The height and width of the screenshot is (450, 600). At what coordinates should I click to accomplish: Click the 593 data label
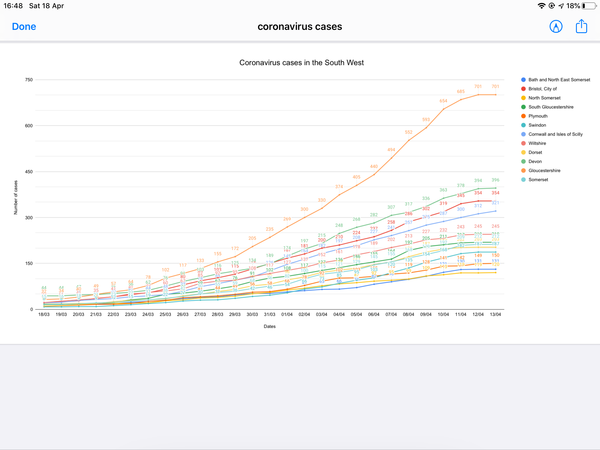pos(426,120)
